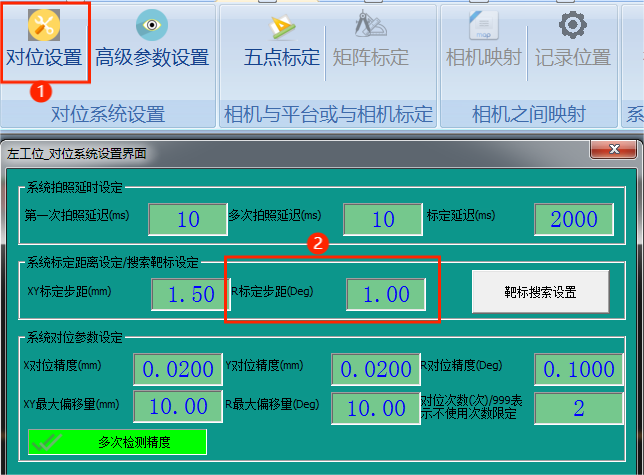This screenshot has width=644, height=475.
Task: Select the 矩阵标定 icon
Action: pos(370,25)
